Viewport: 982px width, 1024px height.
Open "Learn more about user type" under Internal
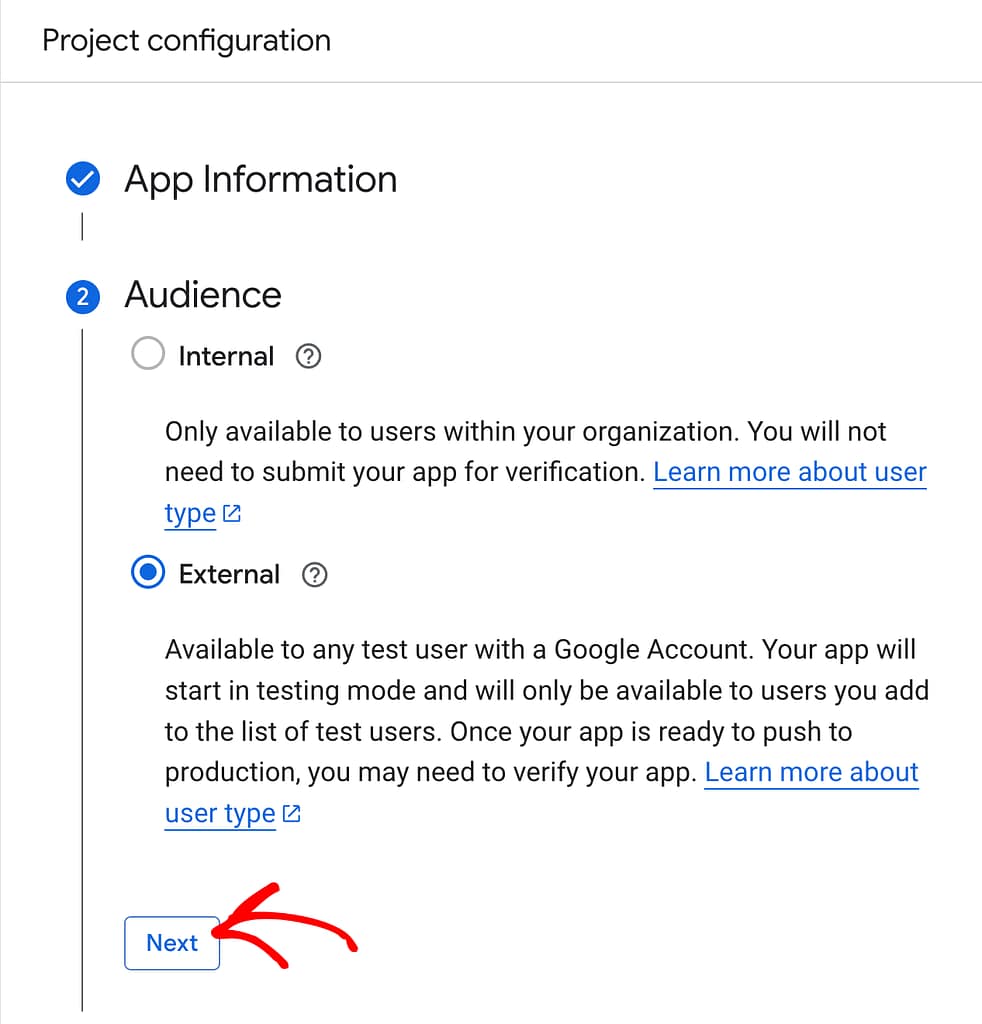(789, 471)
